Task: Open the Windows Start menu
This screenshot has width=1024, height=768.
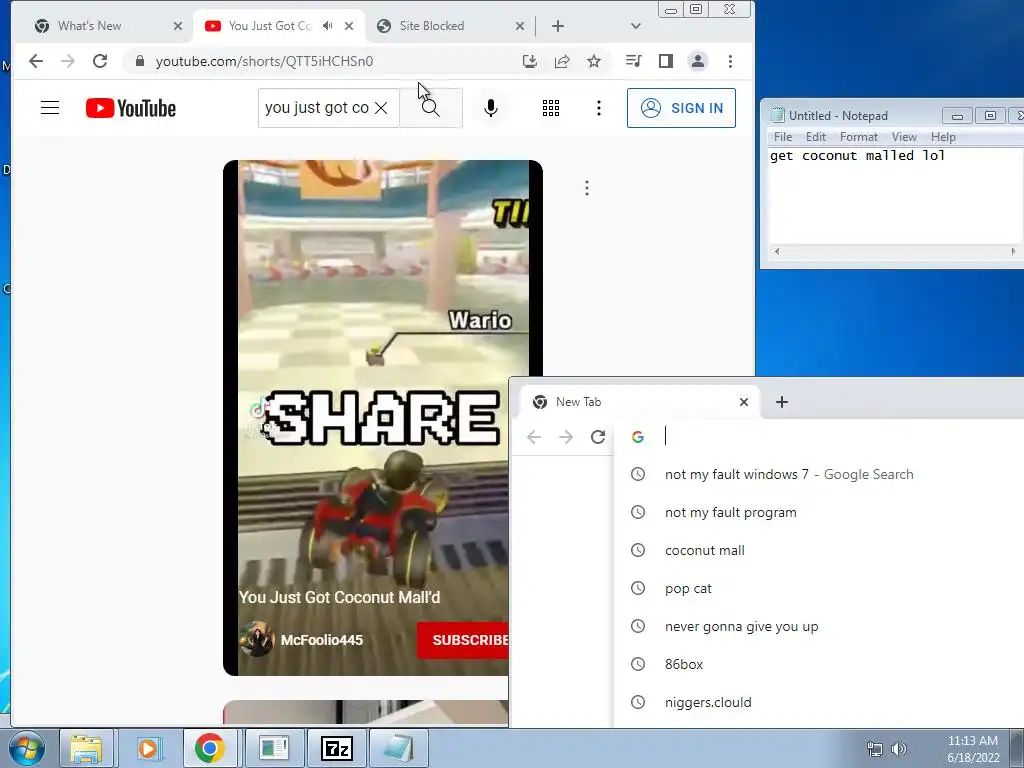Action: 27,748
